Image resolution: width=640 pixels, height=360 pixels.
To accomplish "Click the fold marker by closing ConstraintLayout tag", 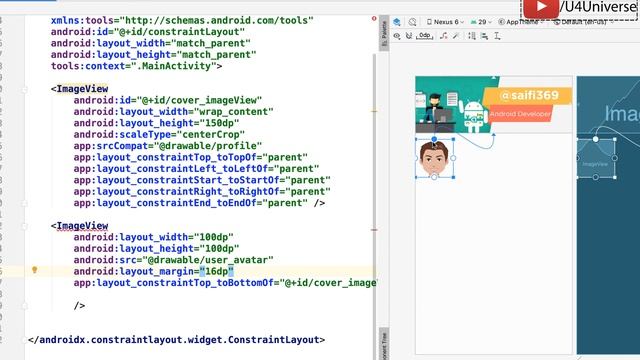I will click(24, 340).
